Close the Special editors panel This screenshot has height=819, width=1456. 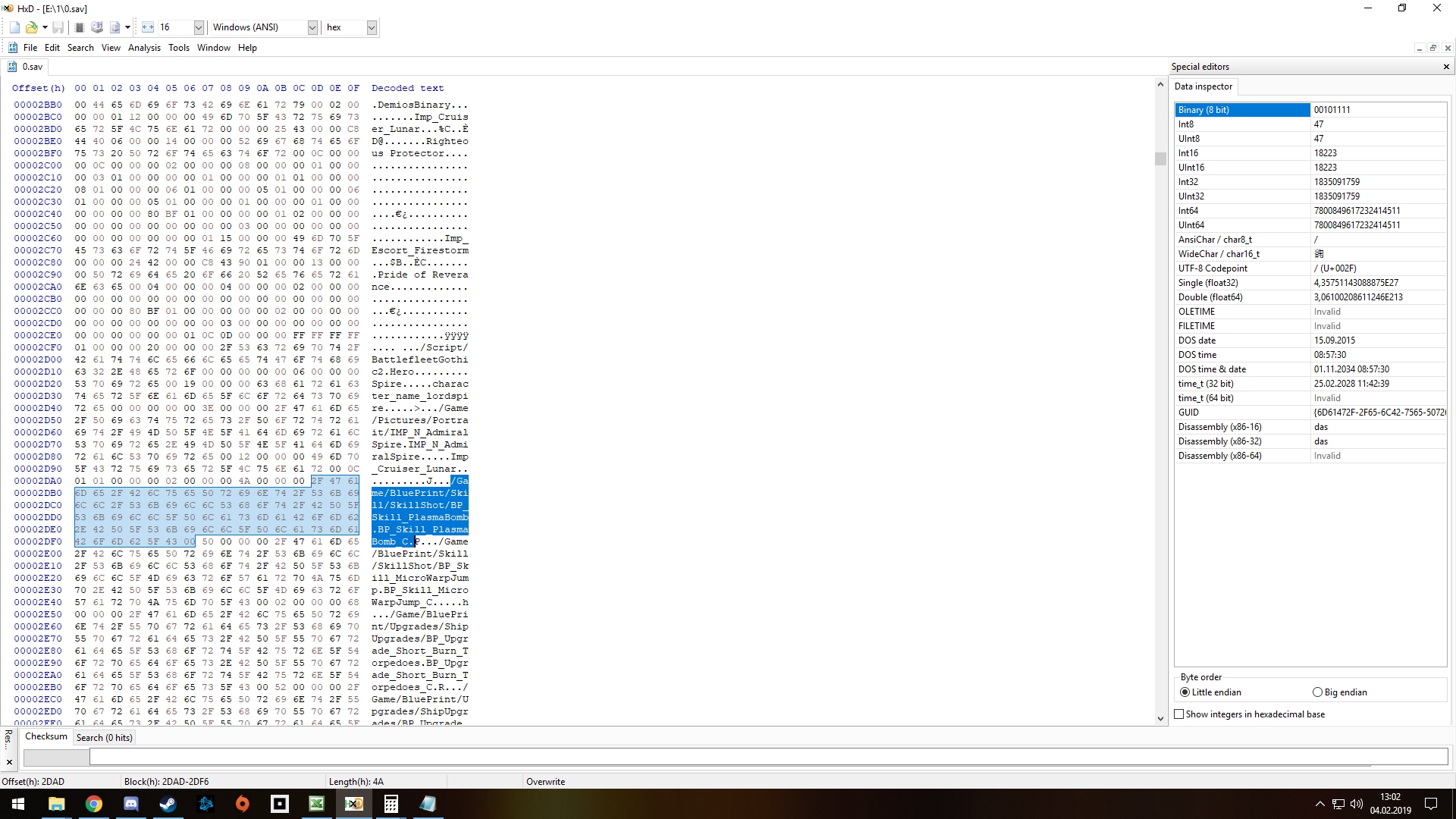coord(1445,67)
